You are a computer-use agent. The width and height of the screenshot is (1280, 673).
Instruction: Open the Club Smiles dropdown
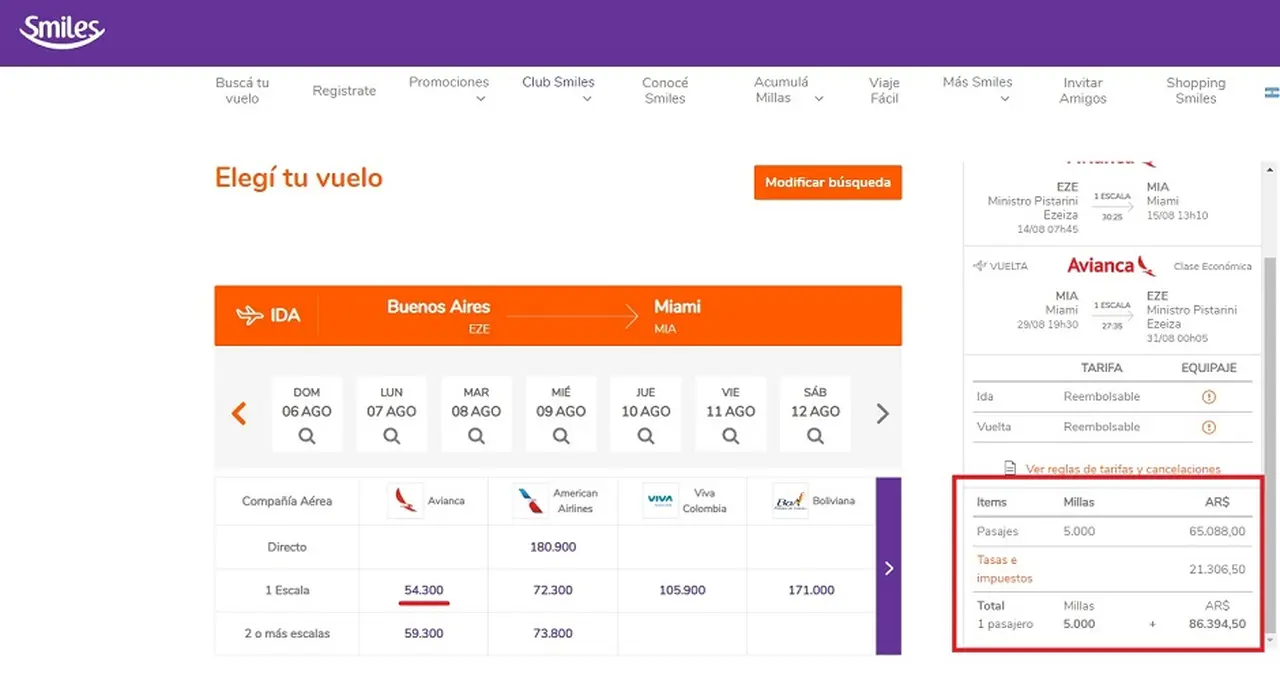click(558, 89)
